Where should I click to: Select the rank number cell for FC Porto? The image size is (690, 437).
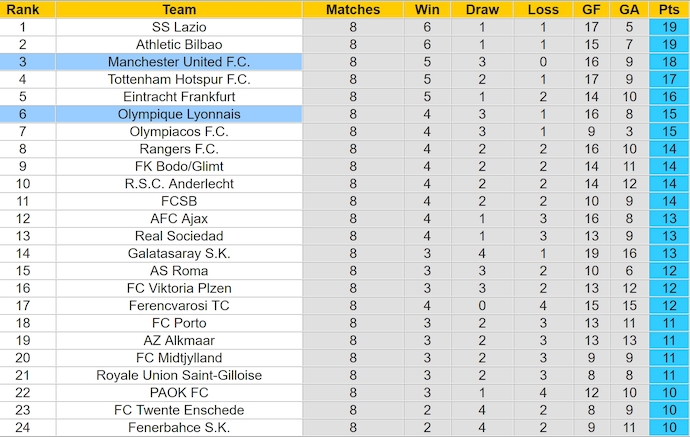(x=22, y=323)
